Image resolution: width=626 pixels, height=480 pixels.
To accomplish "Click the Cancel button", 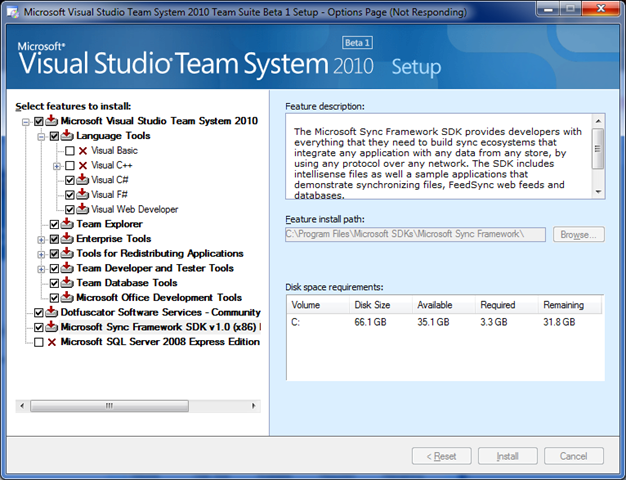I will [574, 456].
